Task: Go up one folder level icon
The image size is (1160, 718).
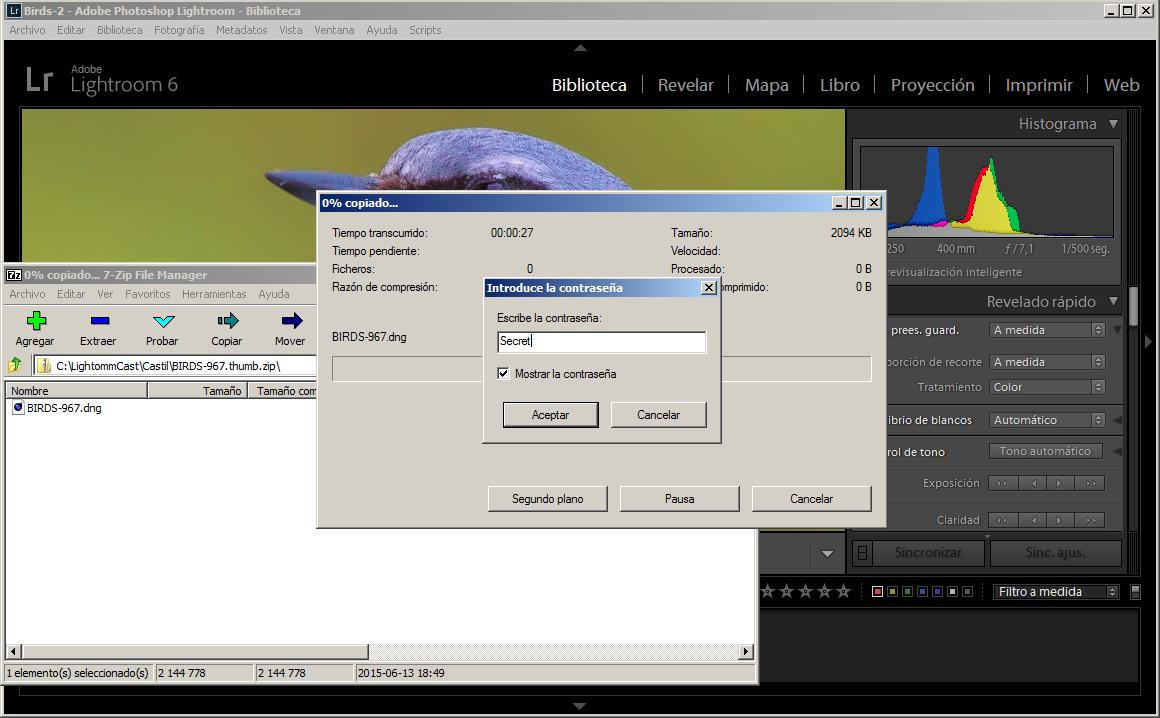Action: tap(16, 366)
